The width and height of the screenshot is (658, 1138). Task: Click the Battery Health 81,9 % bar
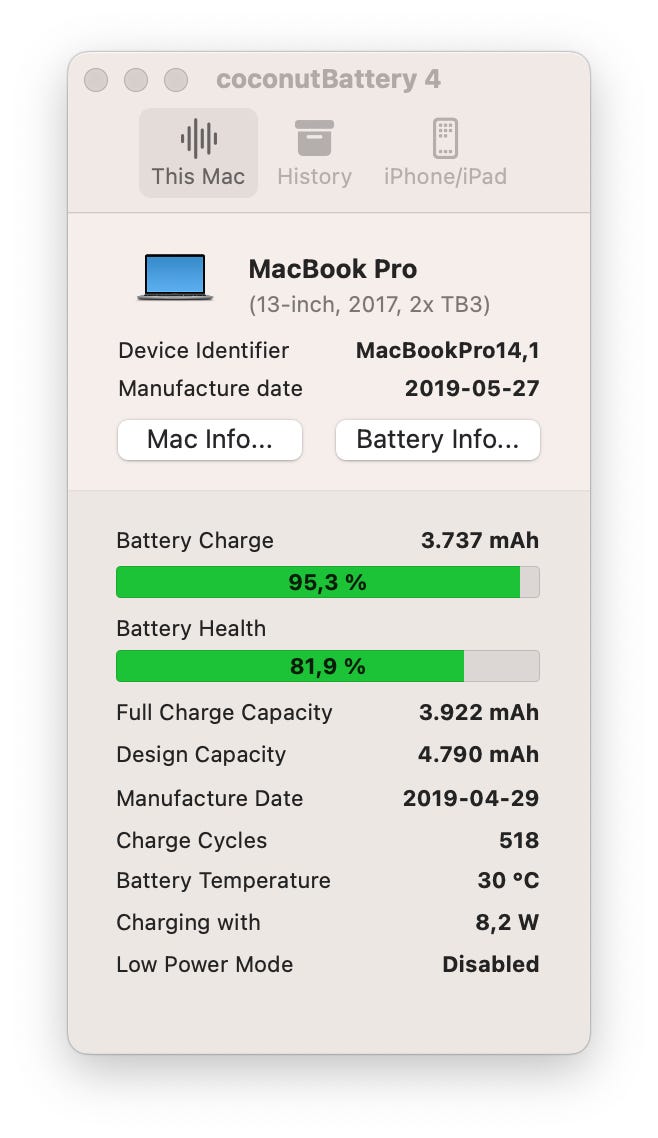[328, 666]
